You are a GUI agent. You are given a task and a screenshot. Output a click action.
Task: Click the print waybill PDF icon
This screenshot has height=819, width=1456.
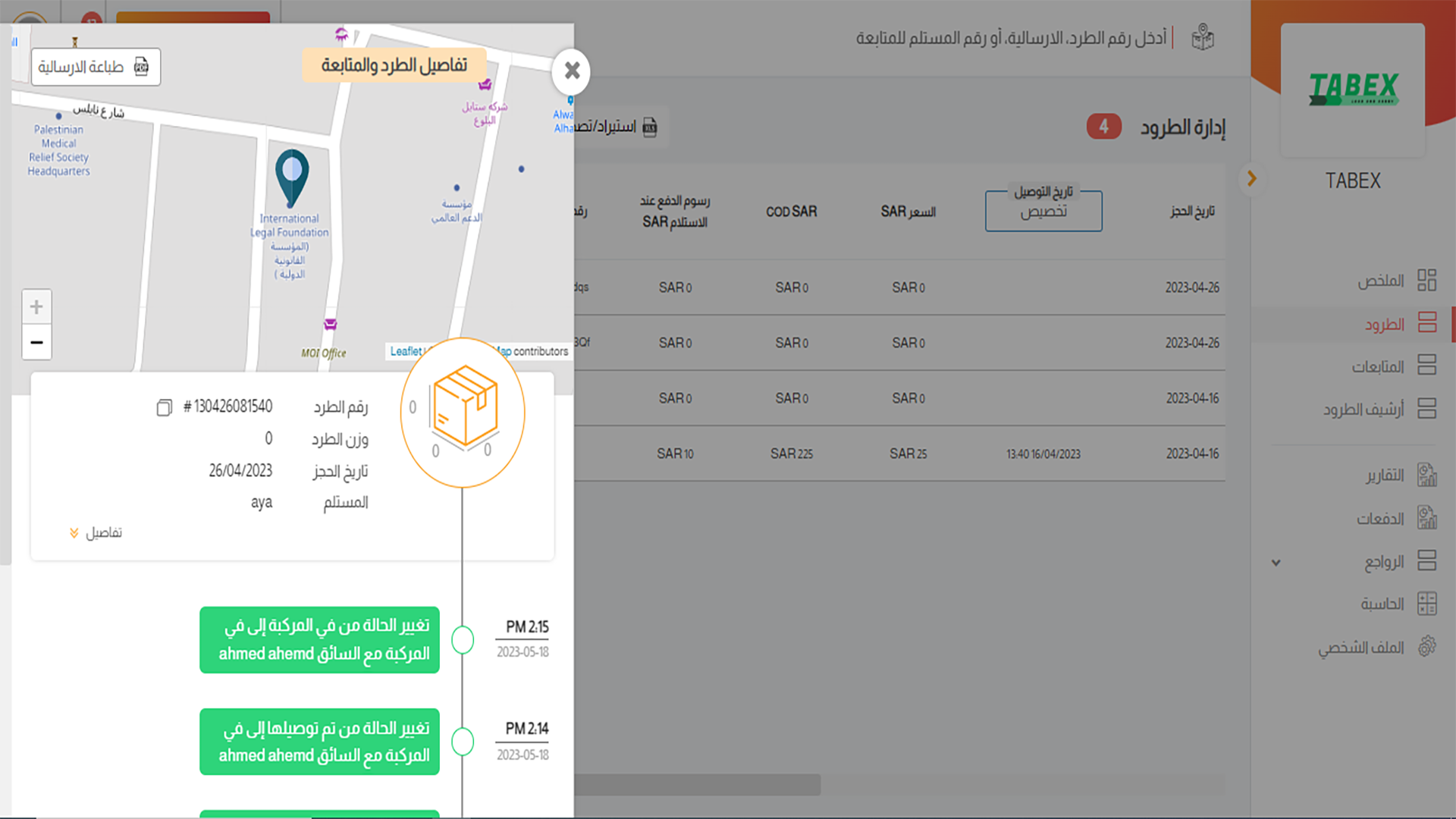tap(141, 67)
